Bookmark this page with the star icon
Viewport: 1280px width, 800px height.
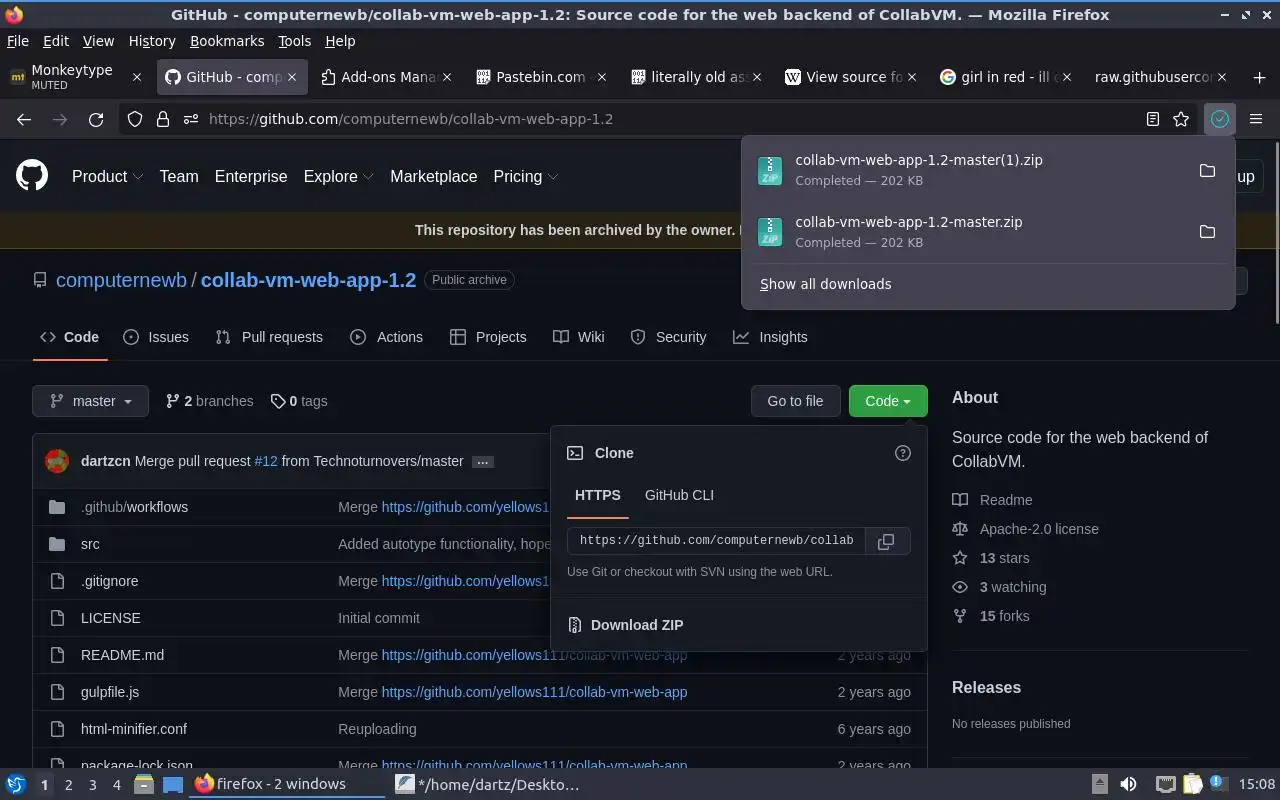[1181, 119]
